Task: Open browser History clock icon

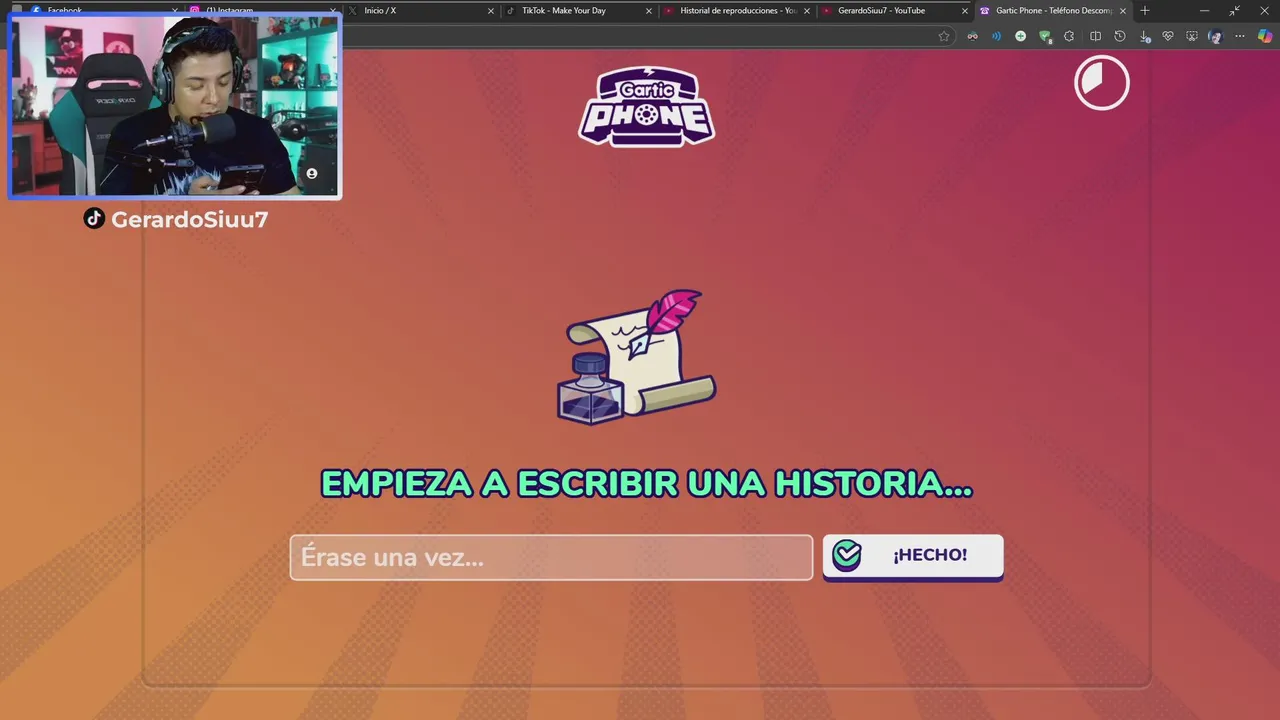Action: pyautogui.click(x=1120, y=36)
